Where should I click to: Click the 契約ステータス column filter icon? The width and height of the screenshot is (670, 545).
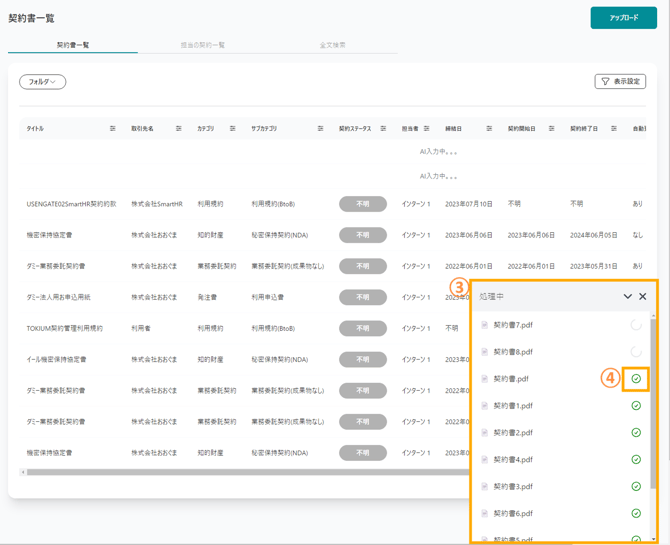coord(383,129)
